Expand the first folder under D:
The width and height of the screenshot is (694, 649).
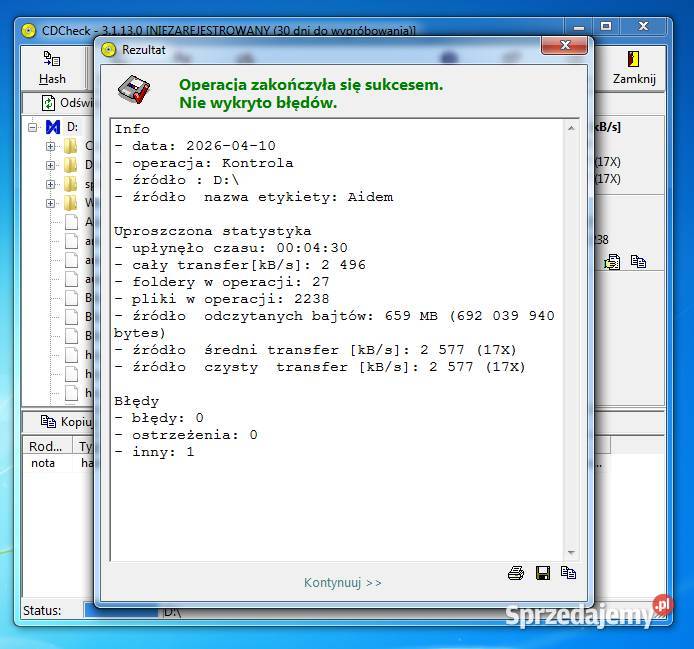(50, 146)
